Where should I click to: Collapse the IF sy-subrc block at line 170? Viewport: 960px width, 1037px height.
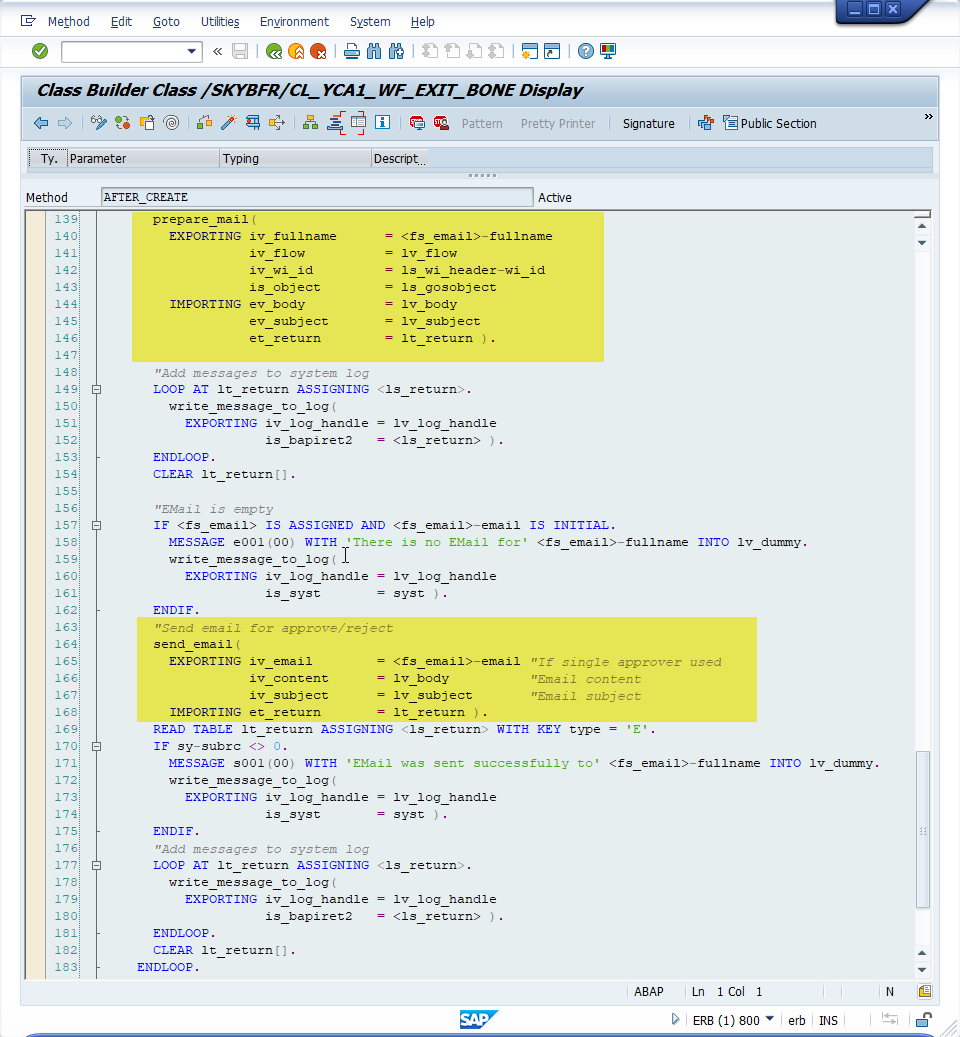(x=97, y=746)
